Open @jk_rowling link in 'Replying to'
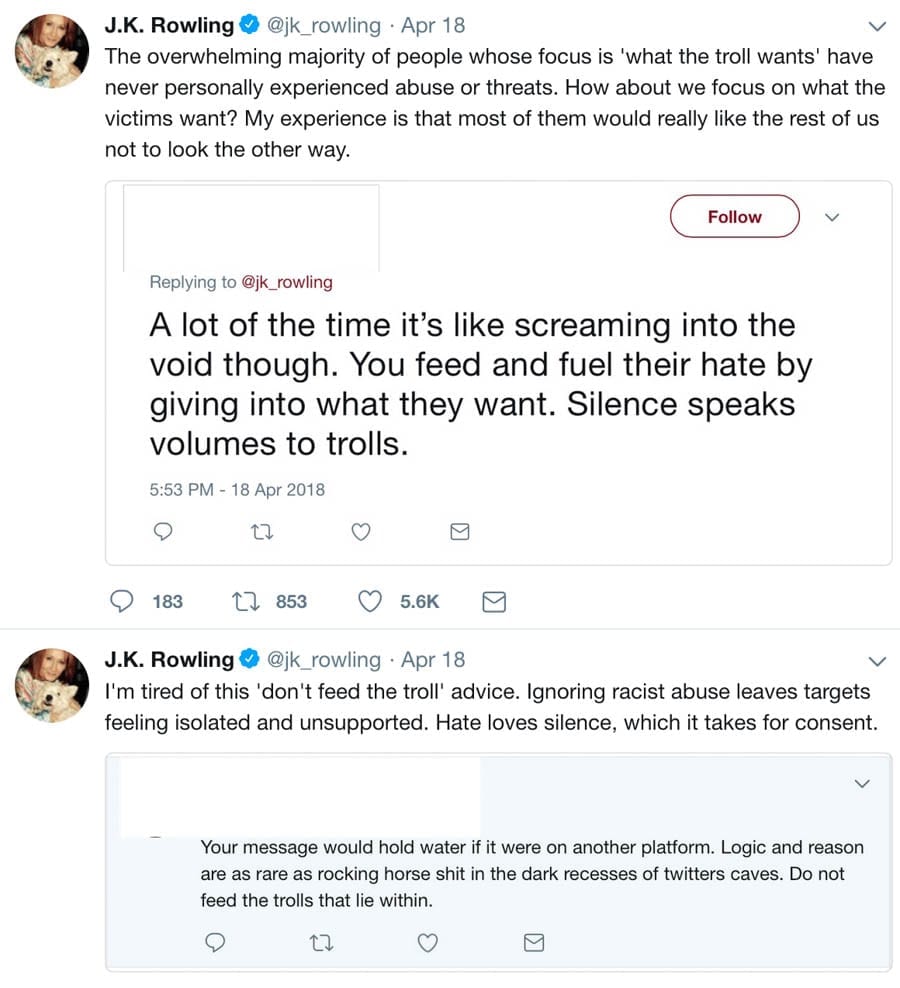Image resolution: width=900 pixels, height=988 pixels. pyautogui.click(x=287, y=282)
